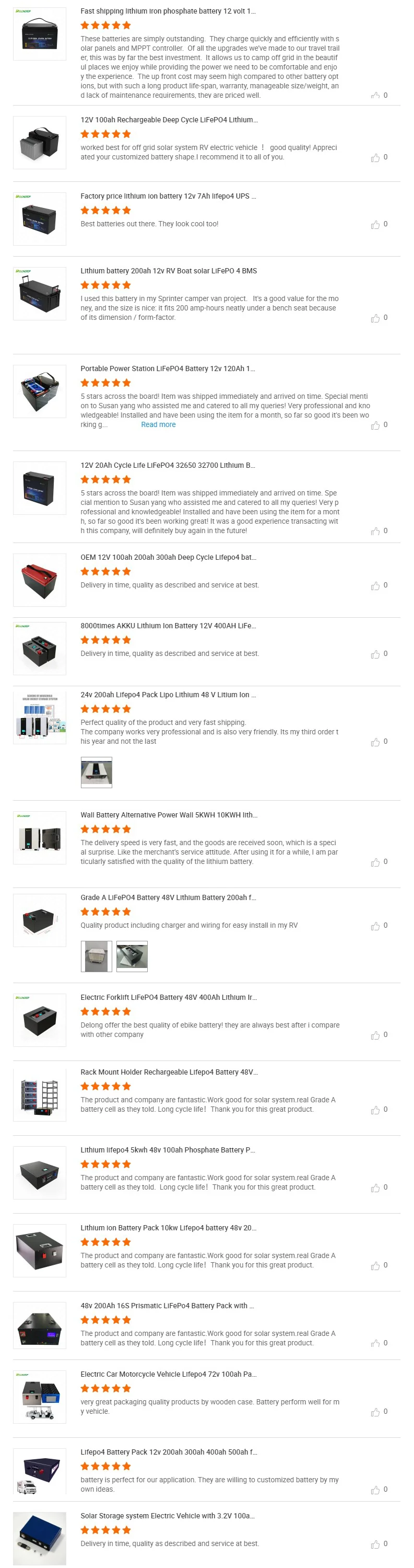Open first review photo under Grade A LiFePO4
The image size is (414, 1568).
[x=97, y=956]
